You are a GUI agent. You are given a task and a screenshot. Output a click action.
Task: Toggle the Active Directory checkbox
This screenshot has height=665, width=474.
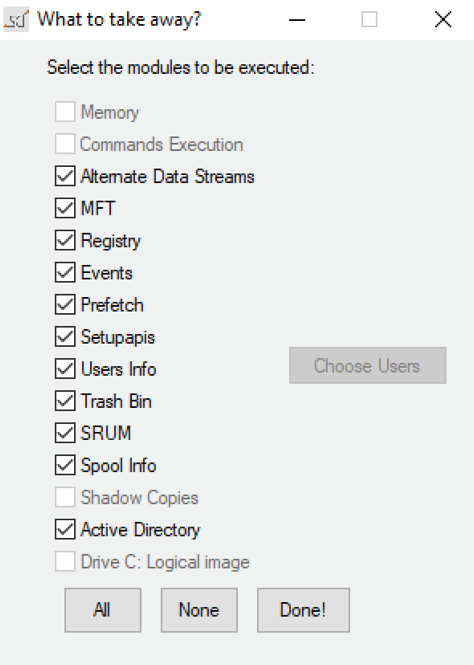tap(65, 529)
